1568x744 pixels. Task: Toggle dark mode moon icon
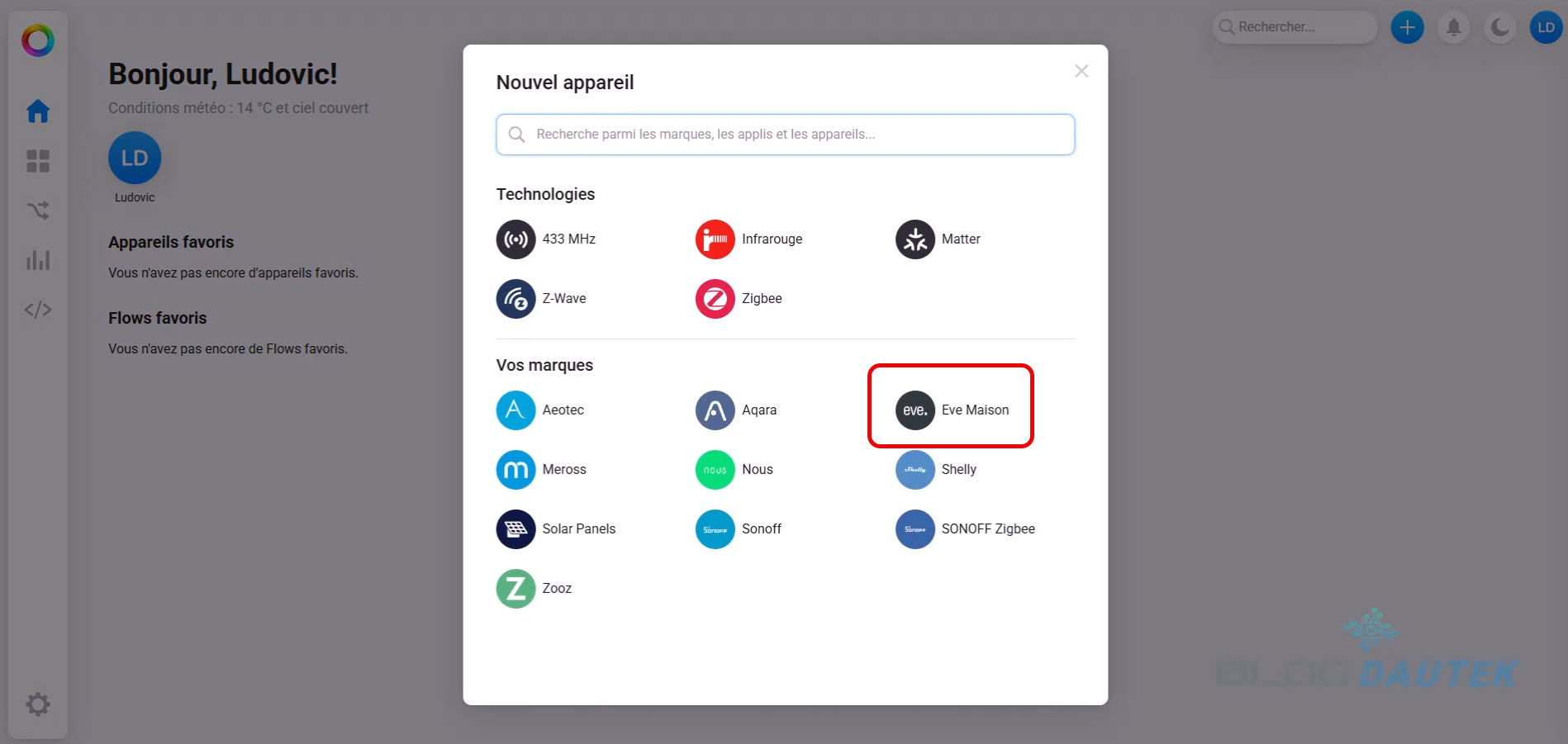pyautogui.click(x=1500, y=27)
